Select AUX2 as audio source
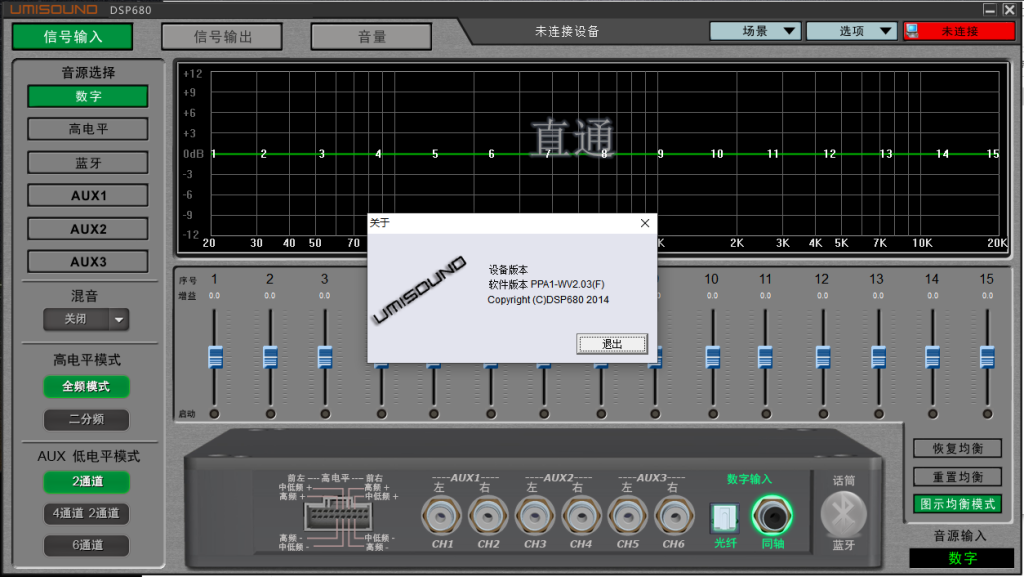The image size is (1024, 577). (x=88, y=229)
